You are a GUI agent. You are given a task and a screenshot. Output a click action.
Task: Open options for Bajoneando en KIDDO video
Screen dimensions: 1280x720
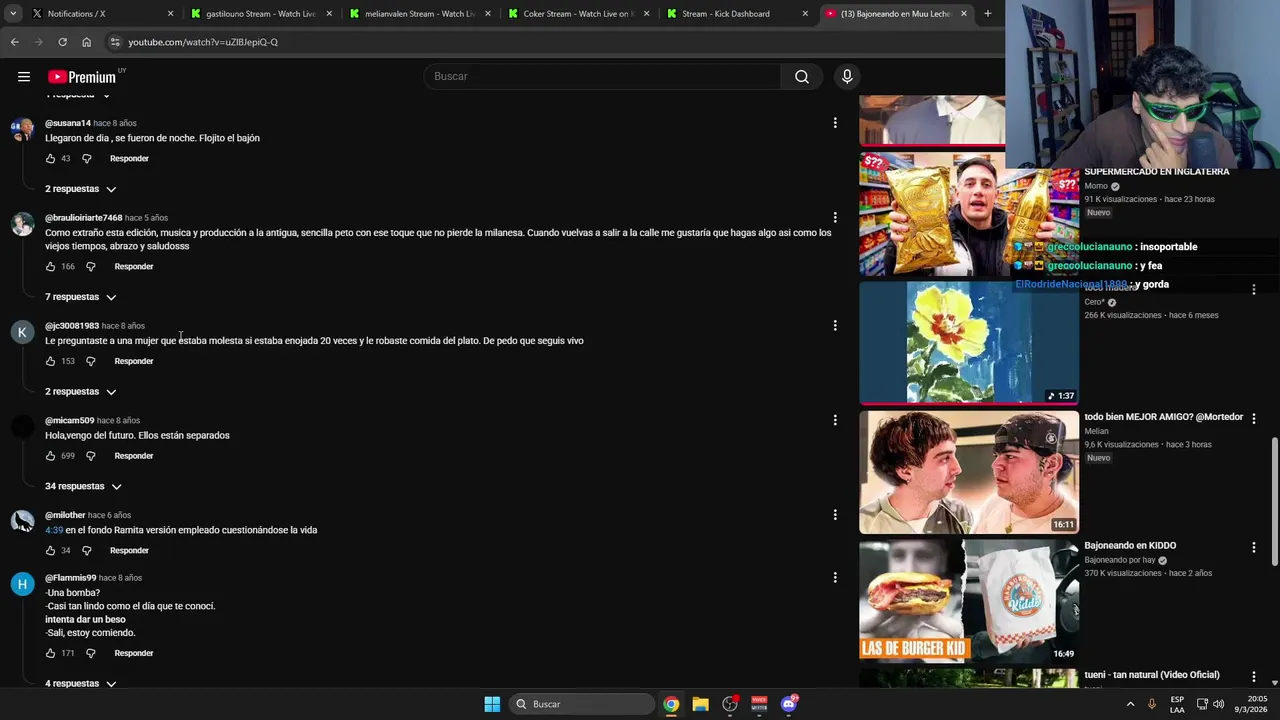point(1254,547)
